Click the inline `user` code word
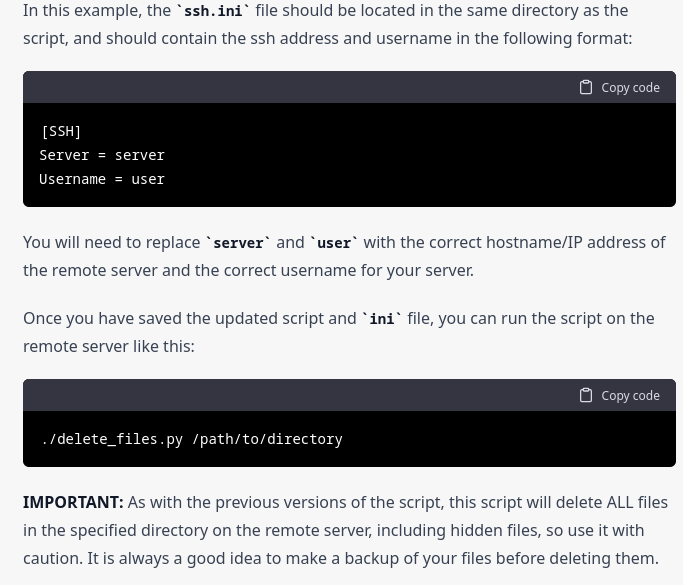683x585 pixels. [x=334, y=243]
